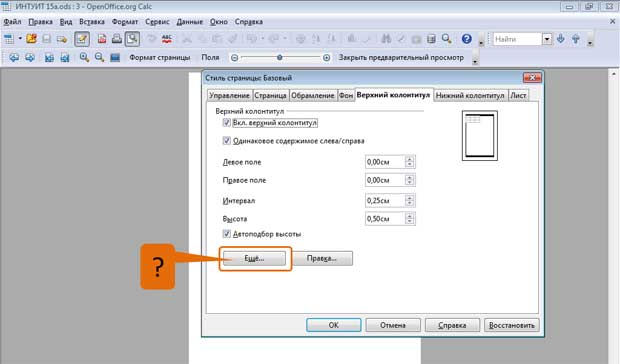620x364 pixels.
Task: Decrease Высота value with down arrow
Action: pyautogui.click(x=410, y=221)
